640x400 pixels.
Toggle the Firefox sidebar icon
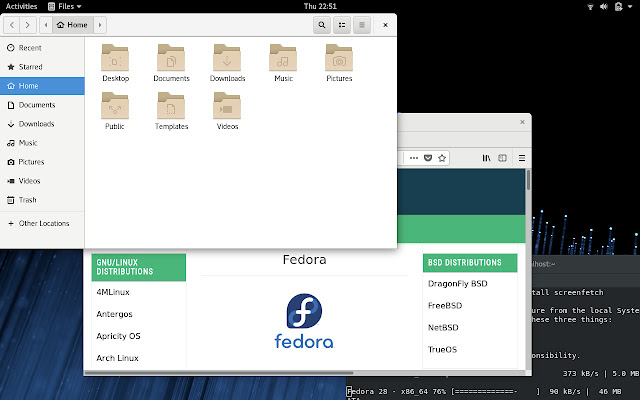[x=502, y=158]
